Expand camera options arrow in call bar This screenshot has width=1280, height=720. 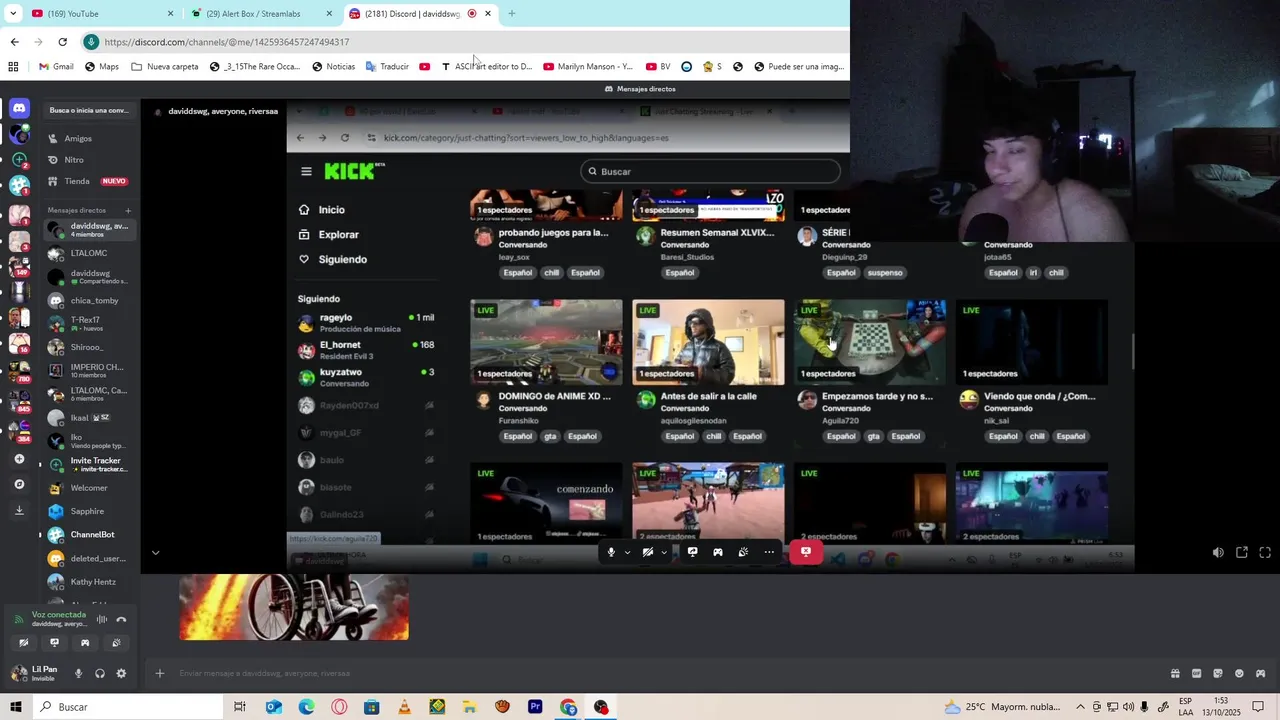click(x=664, y=552)
